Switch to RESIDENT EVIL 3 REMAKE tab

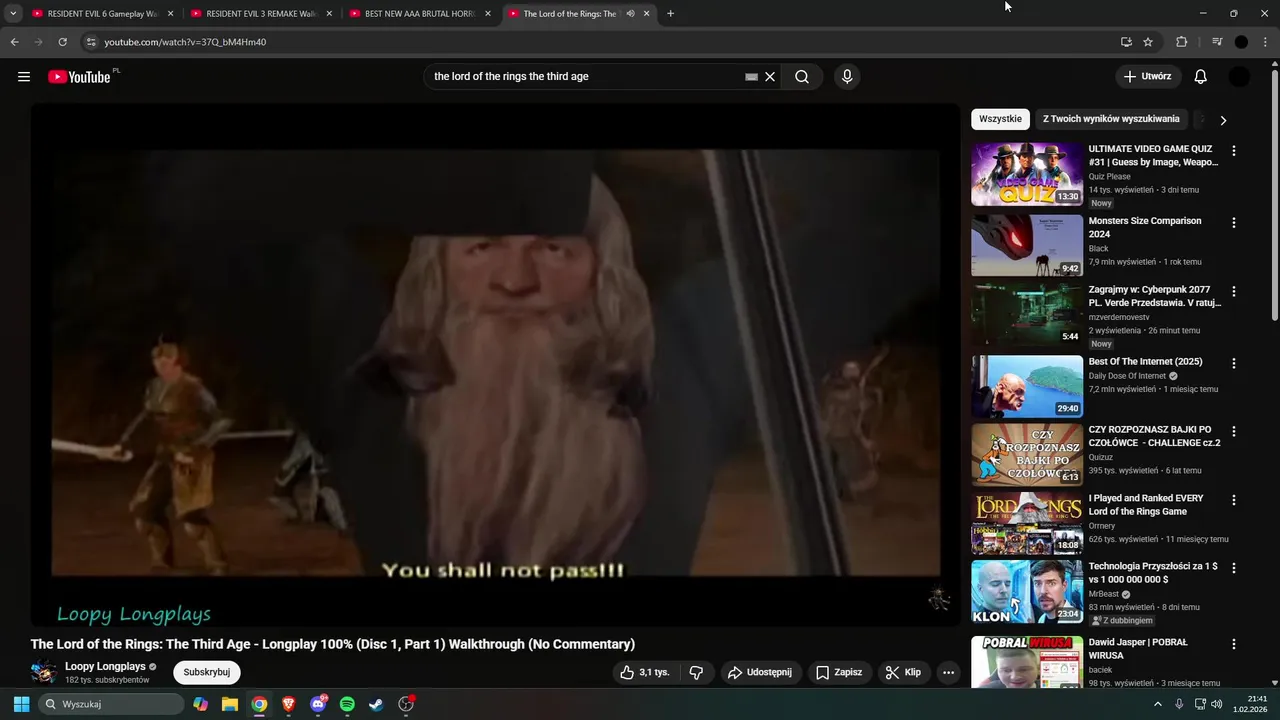(260, 14)
